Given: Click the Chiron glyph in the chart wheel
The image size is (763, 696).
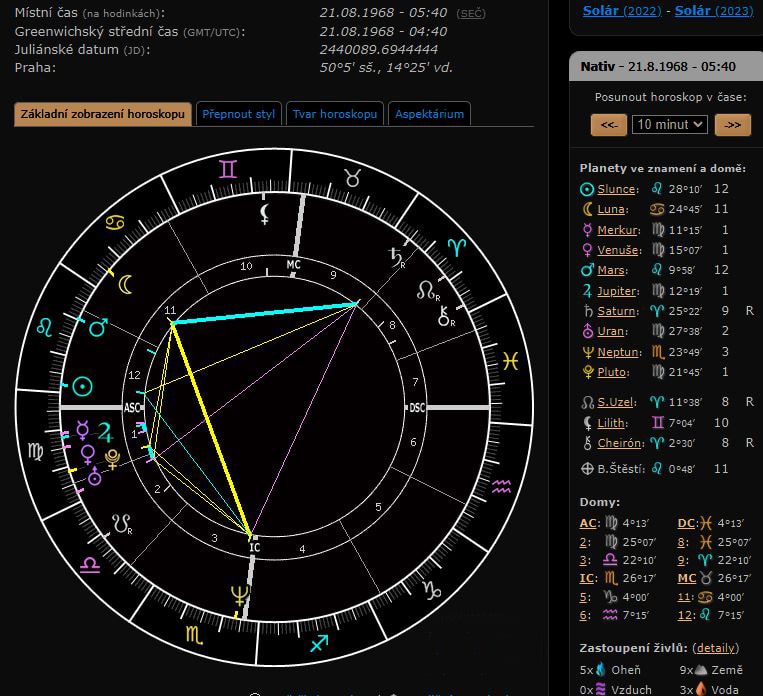Looking at the screenshot, I should pyautogui.click(x=445, y=316).
